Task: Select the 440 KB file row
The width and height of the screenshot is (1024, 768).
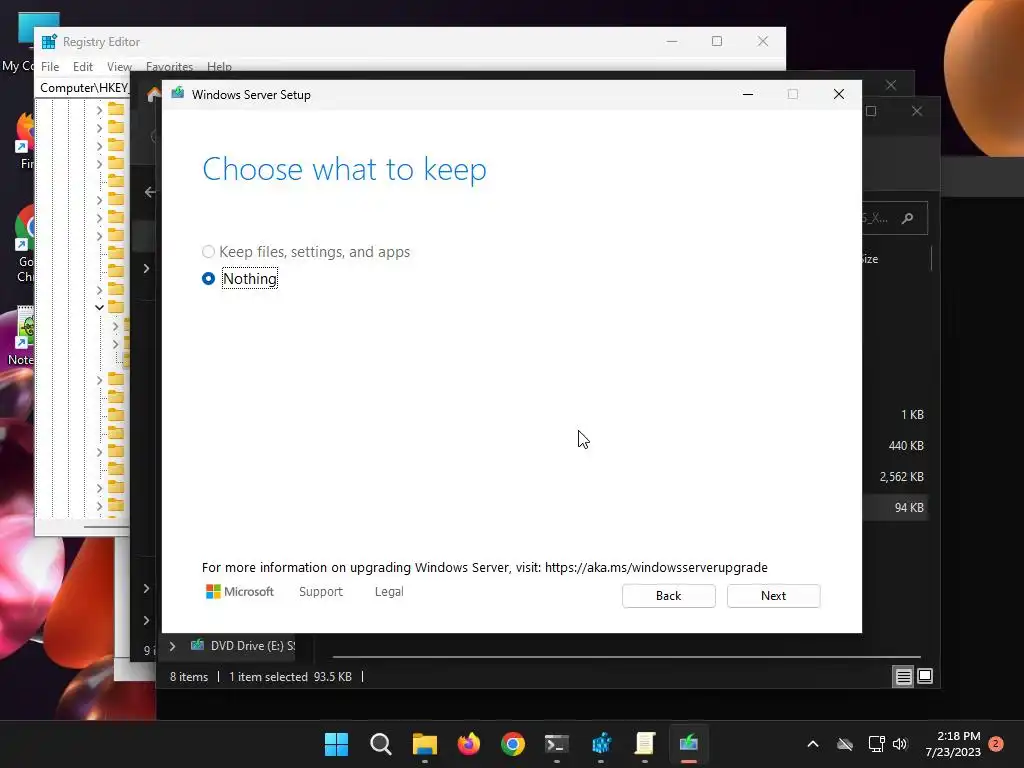Action: pyautogui.click(x=895, y=445)
